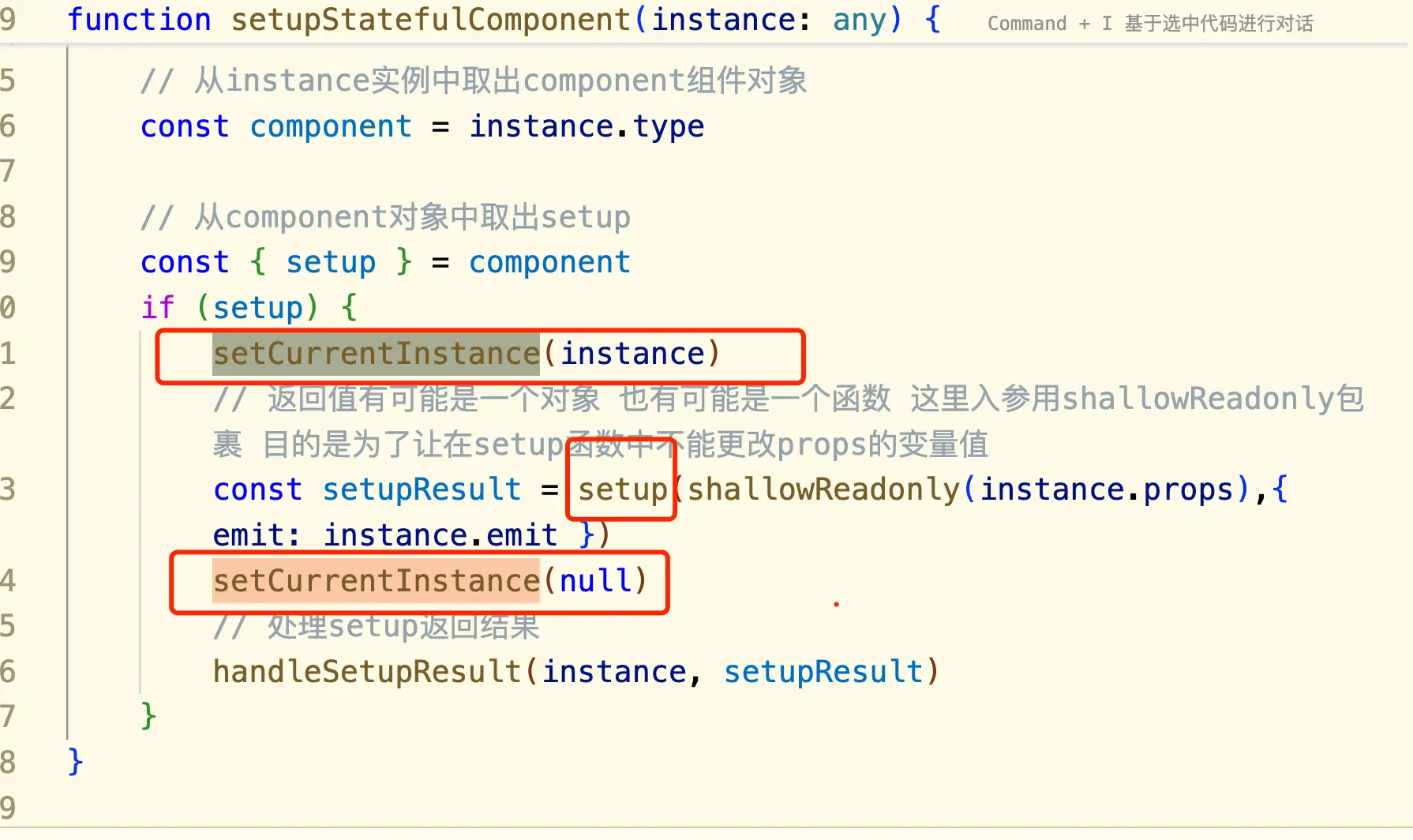Click the destructured setup variable in braces
Viewport: 1413px width, 840px height.
pos(331,262)
